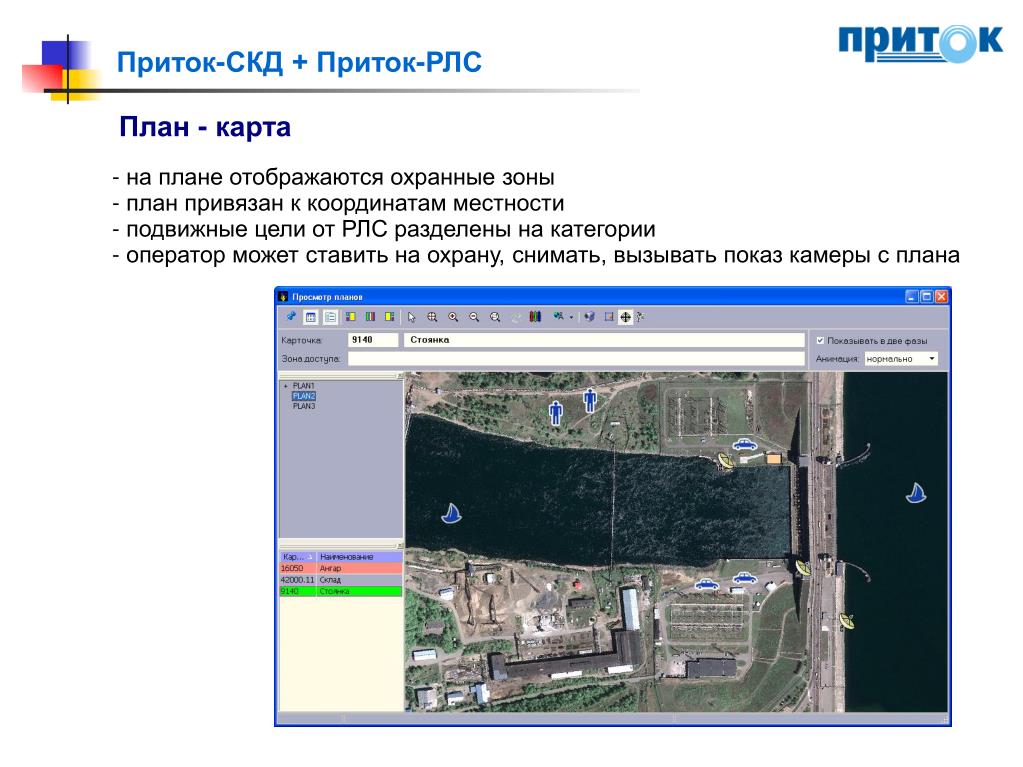Image resolution: width=1023 pixels, height=767 pixels.
Task: Select the arrow pointer tool
Action: click(412, 317)
